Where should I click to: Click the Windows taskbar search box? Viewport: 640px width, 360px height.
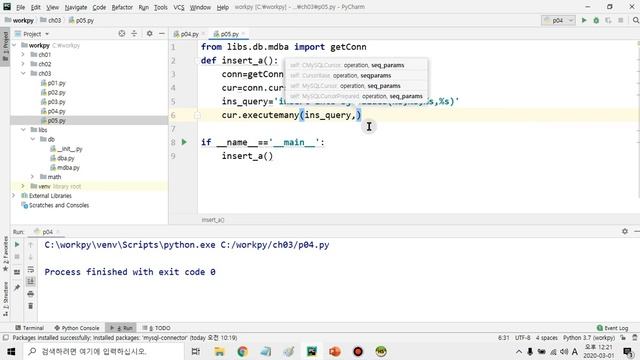pyautogui.click(x=103, y=351)
